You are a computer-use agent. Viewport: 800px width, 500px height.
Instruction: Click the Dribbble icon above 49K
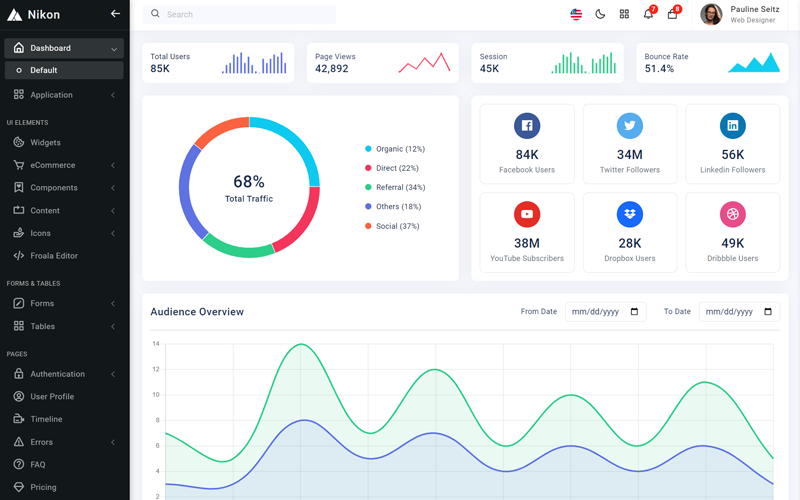(733, 214)
